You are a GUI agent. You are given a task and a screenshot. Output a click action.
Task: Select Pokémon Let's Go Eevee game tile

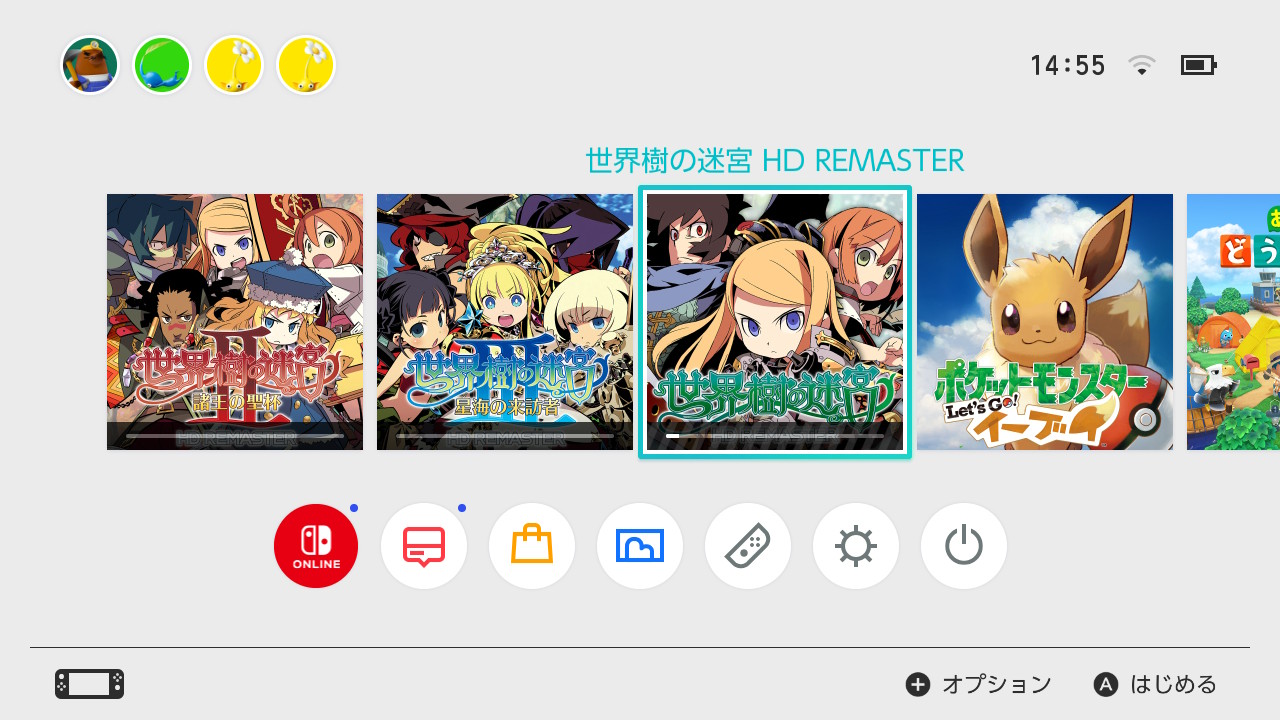[x=1045, y=322]
